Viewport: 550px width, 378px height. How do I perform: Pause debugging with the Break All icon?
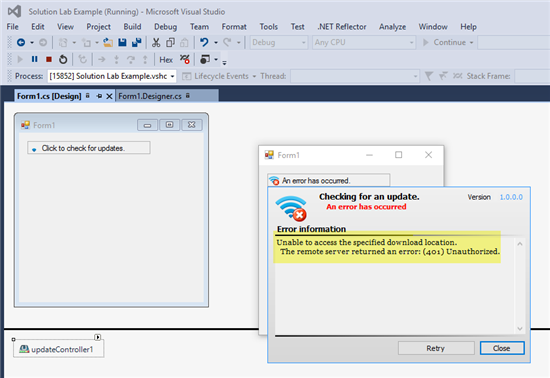tap(34, 59)
